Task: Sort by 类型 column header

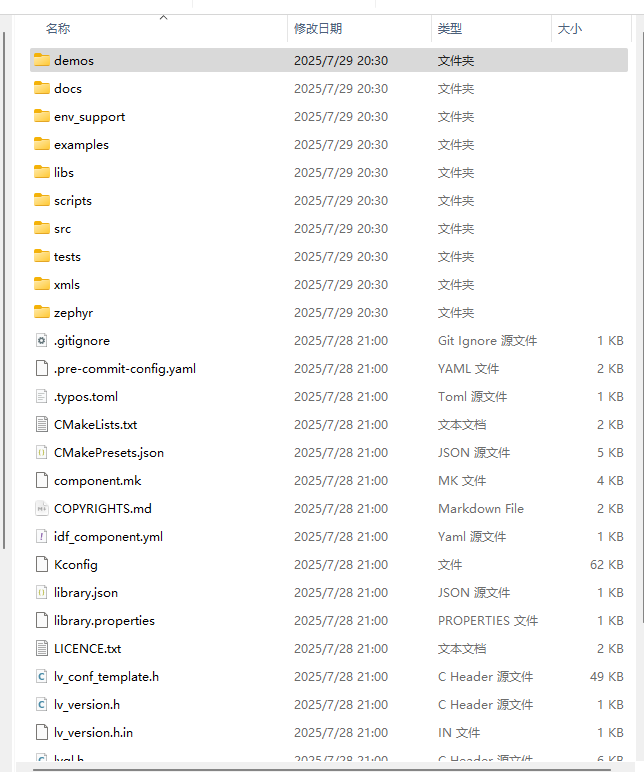Action: pyautogui.click(x=450, y=29)
